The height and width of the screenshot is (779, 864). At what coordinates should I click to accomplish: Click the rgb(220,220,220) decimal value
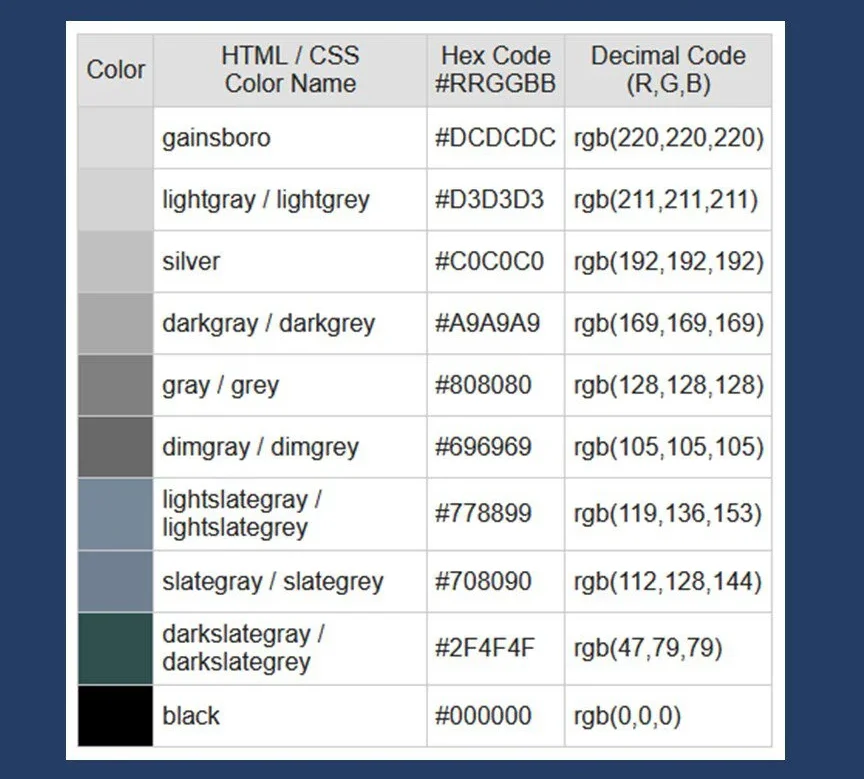coord(668,138)
